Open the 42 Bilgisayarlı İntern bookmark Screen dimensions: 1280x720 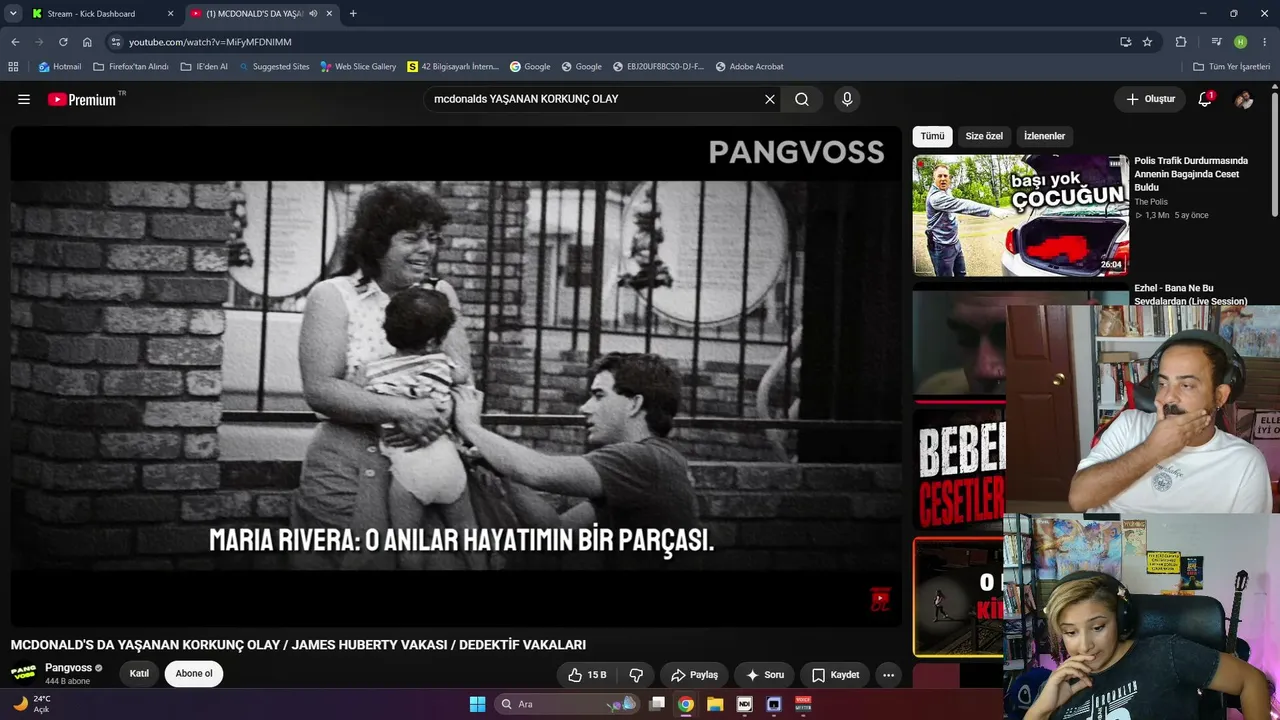tap(453, 67)
